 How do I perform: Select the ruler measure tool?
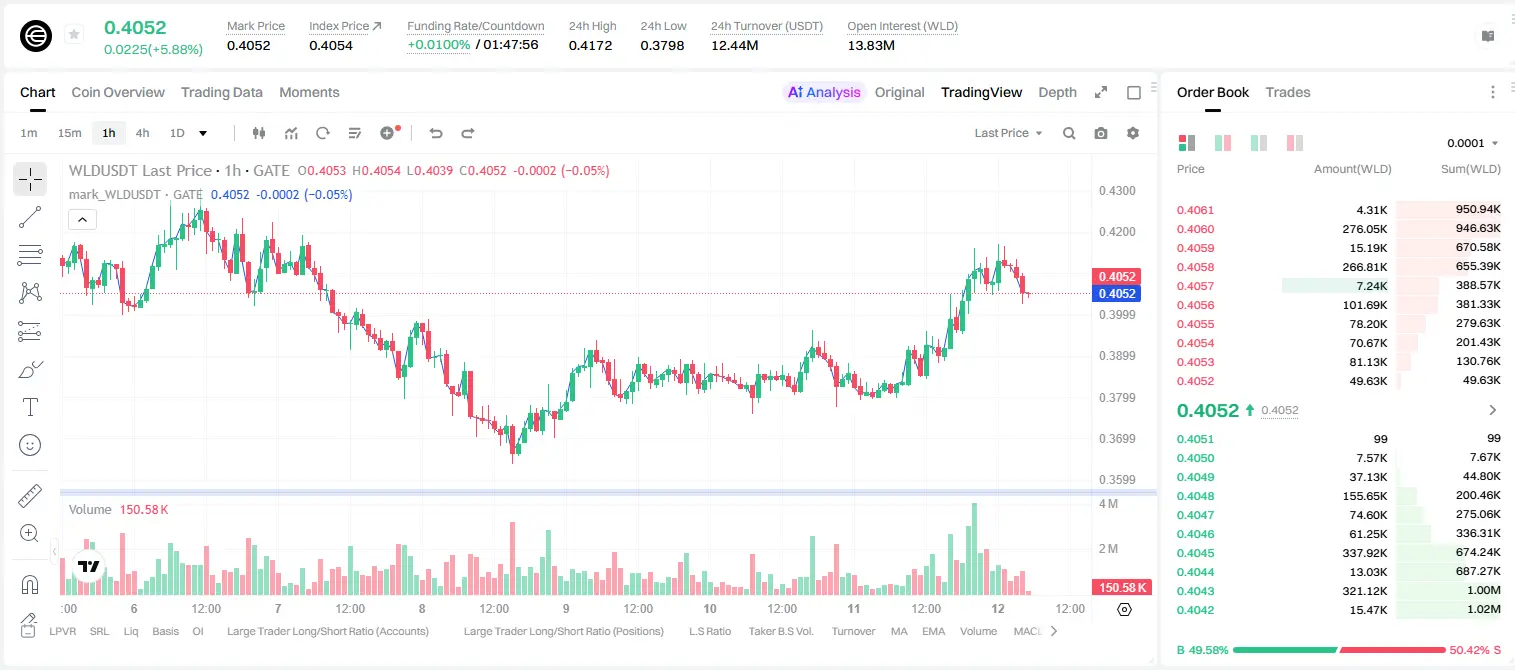pos(30,496)
